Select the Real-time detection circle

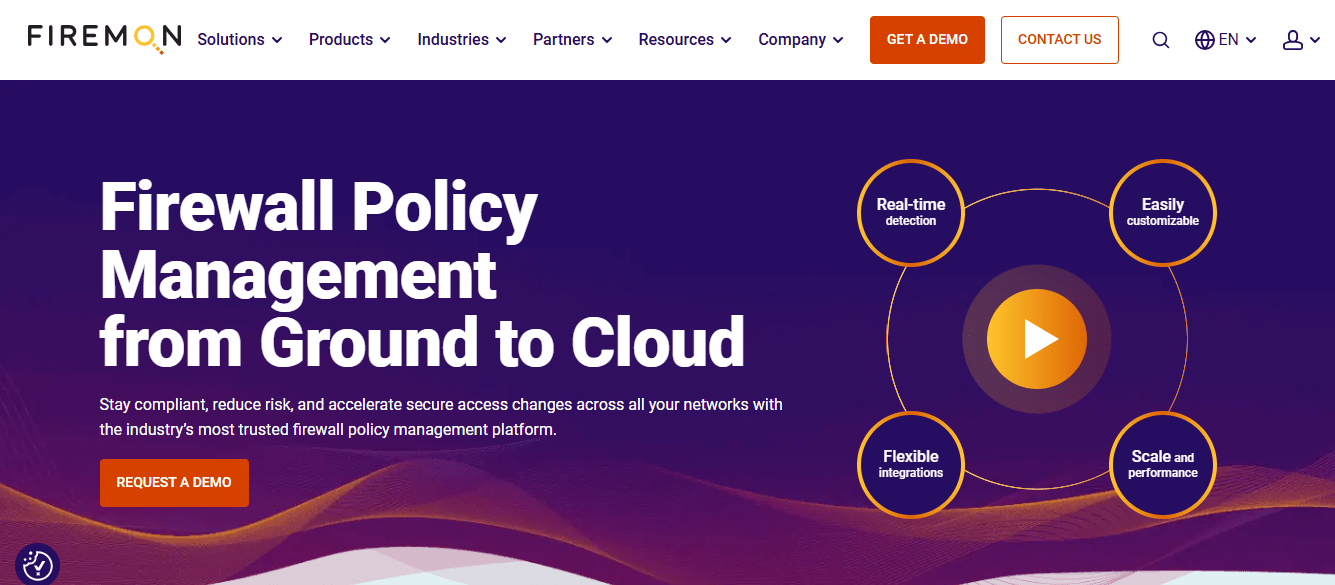(x=910, y=212)
